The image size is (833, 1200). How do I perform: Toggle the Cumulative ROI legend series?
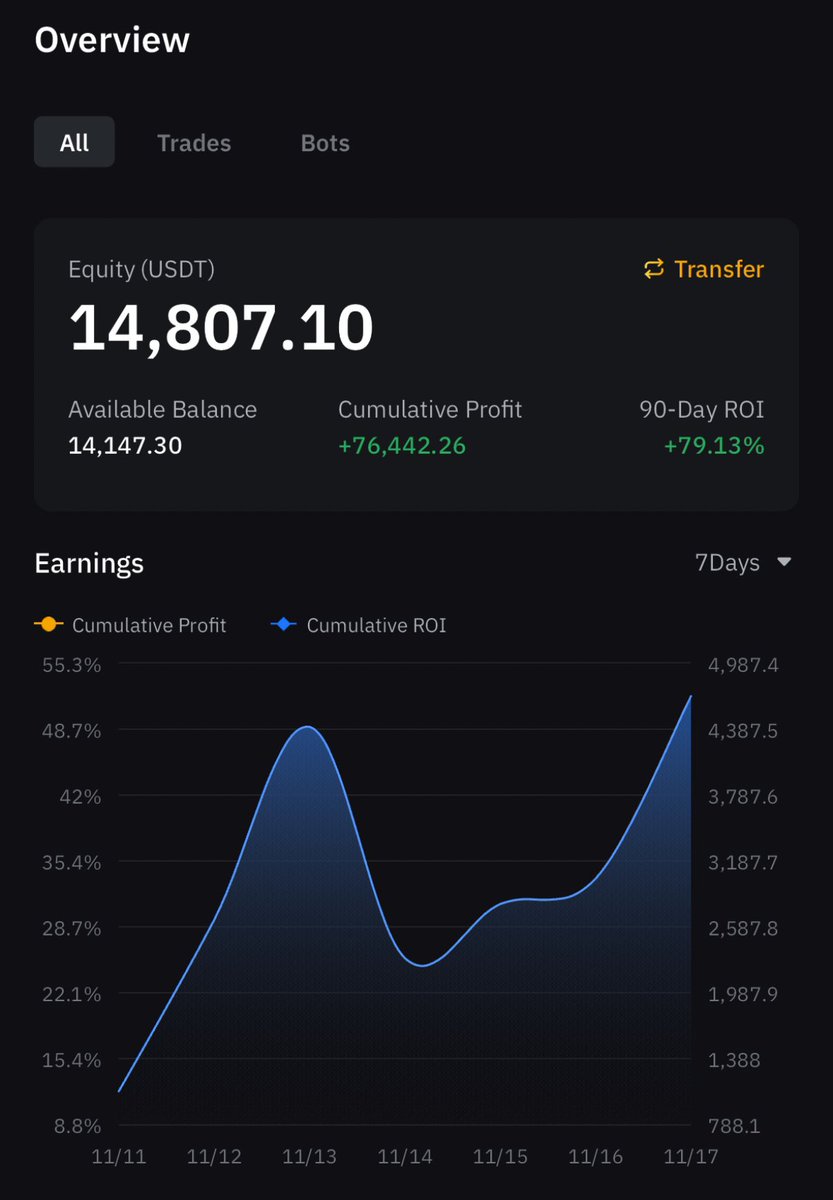point(358,625)
